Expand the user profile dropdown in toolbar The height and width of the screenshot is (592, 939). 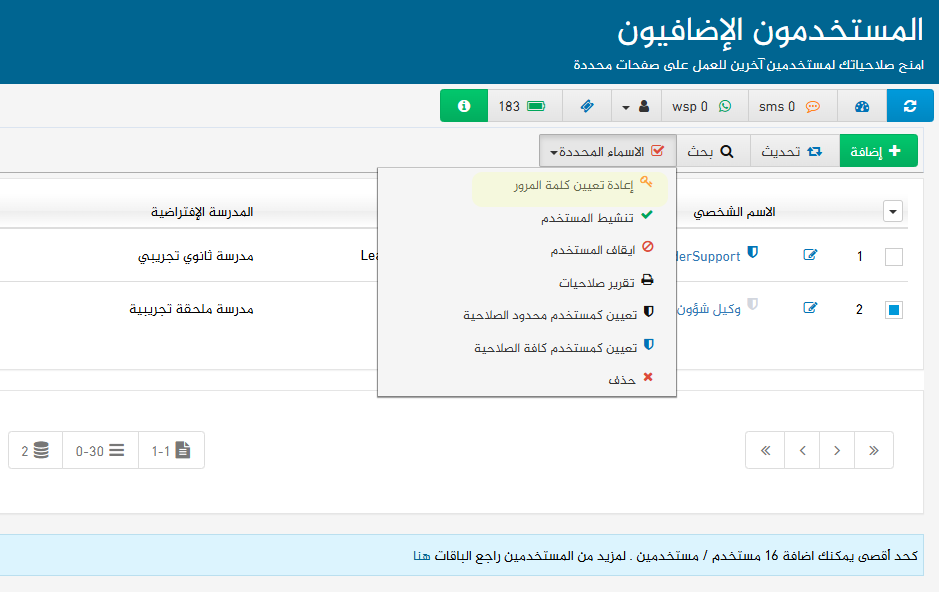pos(634,106)
